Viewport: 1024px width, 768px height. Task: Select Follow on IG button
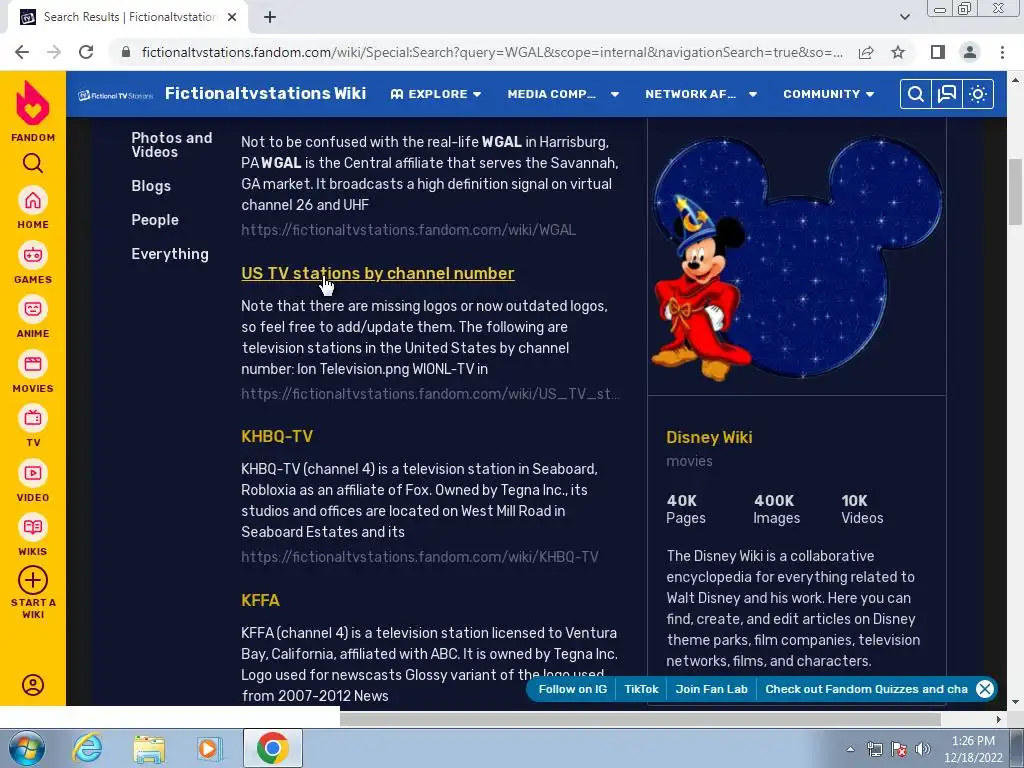click(572, 689)
